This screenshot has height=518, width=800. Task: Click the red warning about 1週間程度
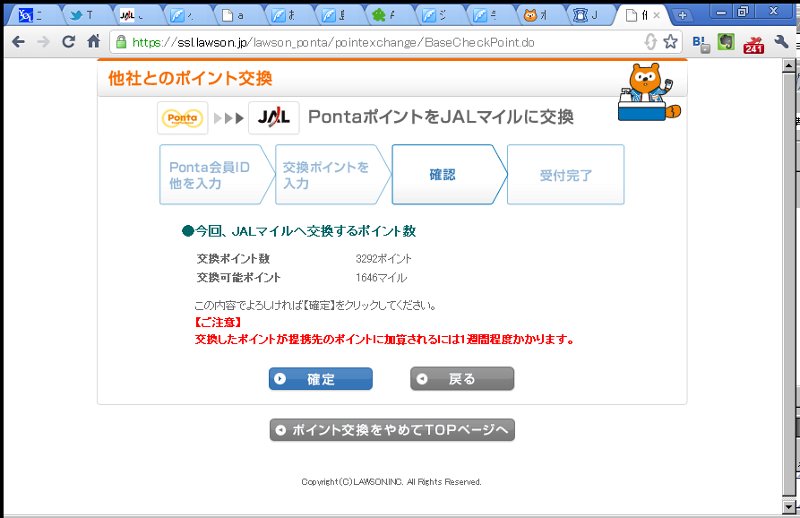click(x=385, y=339)
